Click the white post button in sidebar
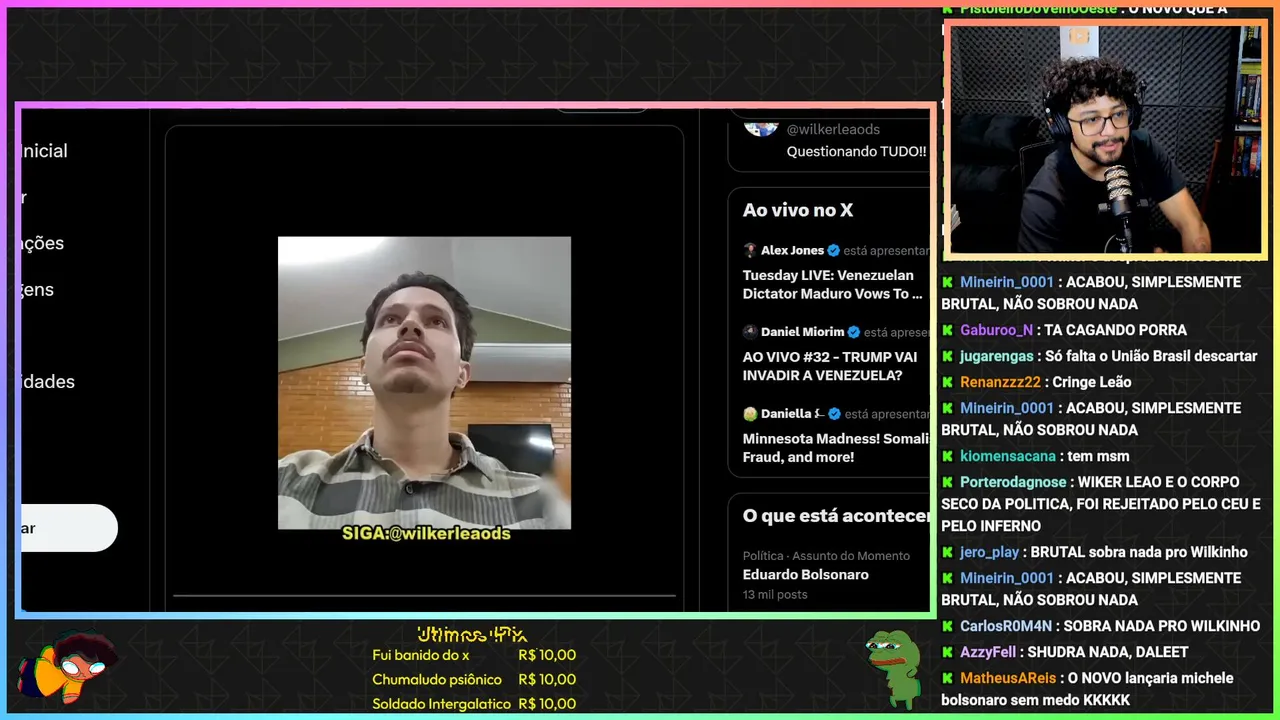 pos(69,528)
